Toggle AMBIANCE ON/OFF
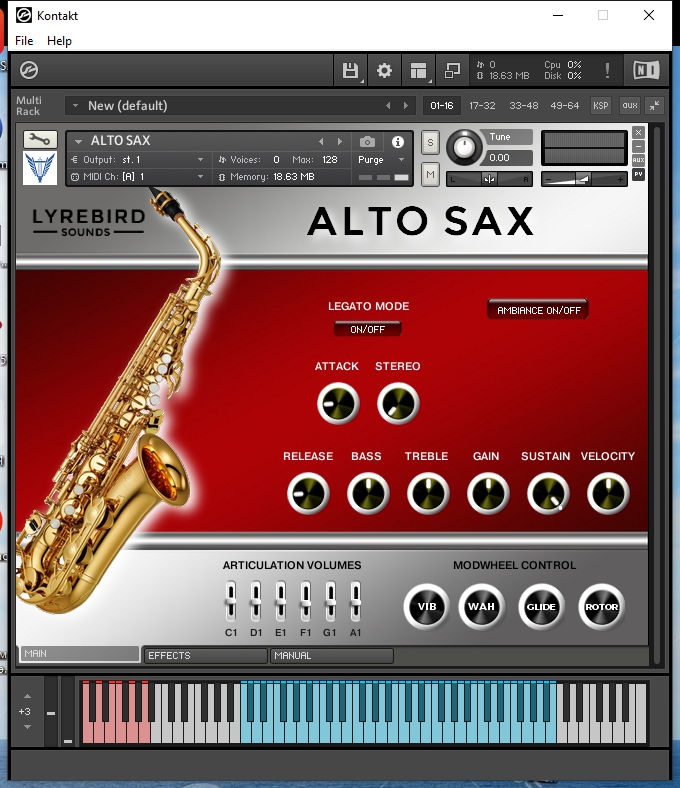The height and width of the screenshot is (788, 680). [538, 310]
